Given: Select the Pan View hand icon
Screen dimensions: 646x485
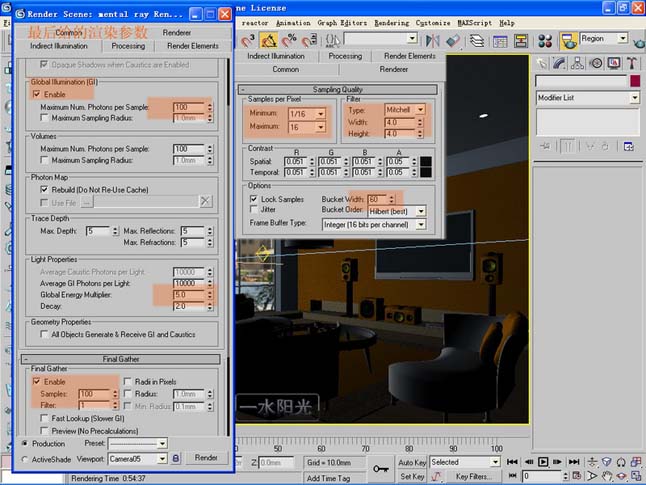Looking at the screenshot, I should 606,476.
